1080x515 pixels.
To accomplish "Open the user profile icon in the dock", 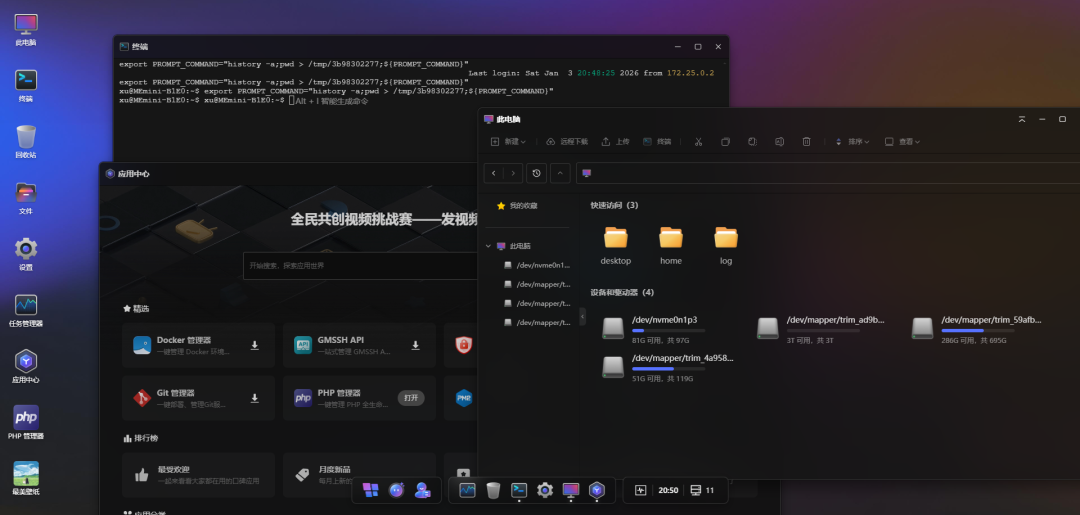I will coord(423,490).
